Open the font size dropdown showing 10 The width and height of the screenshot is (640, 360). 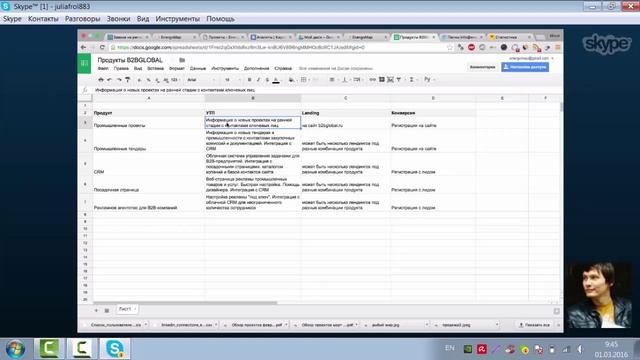(x=232, y=80)
